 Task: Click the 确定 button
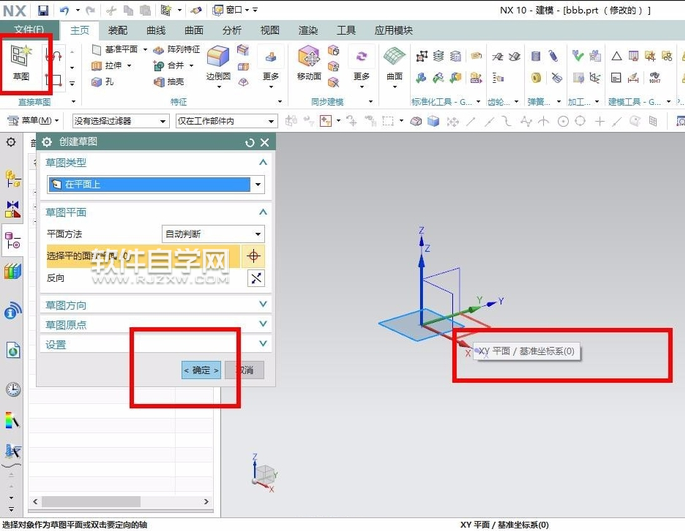(201, 370)
